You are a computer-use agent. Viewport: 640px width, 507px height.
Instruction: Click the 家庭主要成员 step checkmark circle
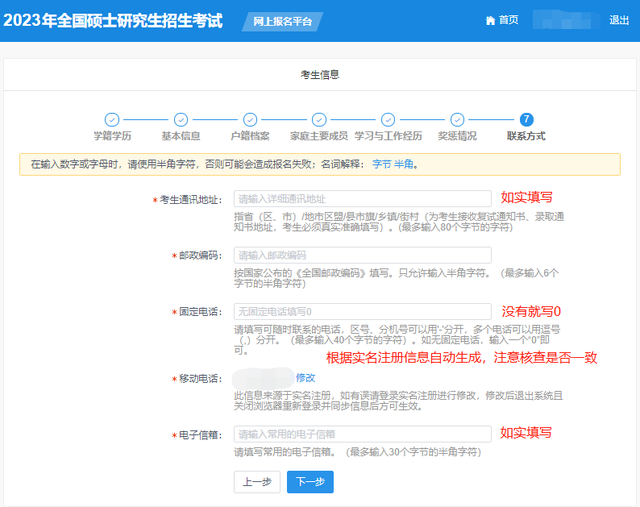(319, 120)
